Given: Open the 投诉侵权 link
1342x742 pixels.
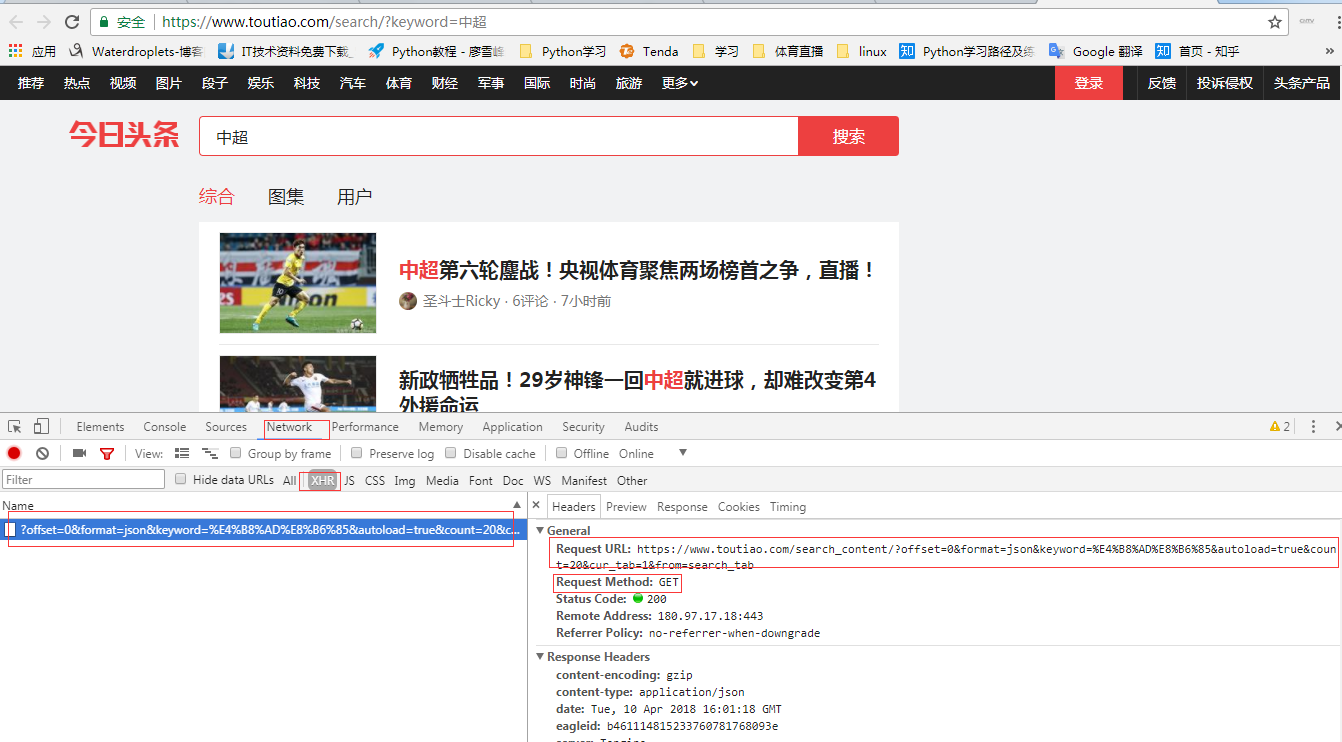Looking at the screenshot, I should tap(1225, 83).
